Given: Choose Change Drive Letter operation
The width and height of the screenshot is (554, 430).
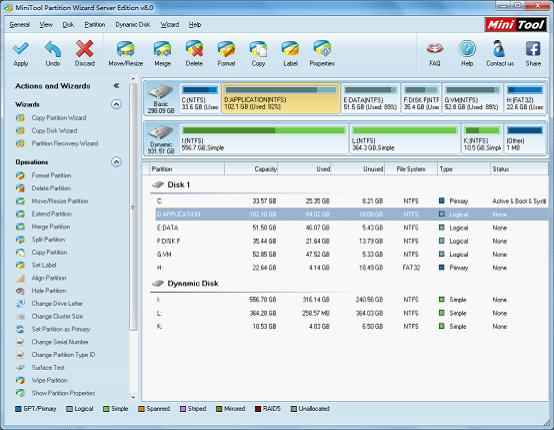Looking at the screenshot, I should click(57, 304).
